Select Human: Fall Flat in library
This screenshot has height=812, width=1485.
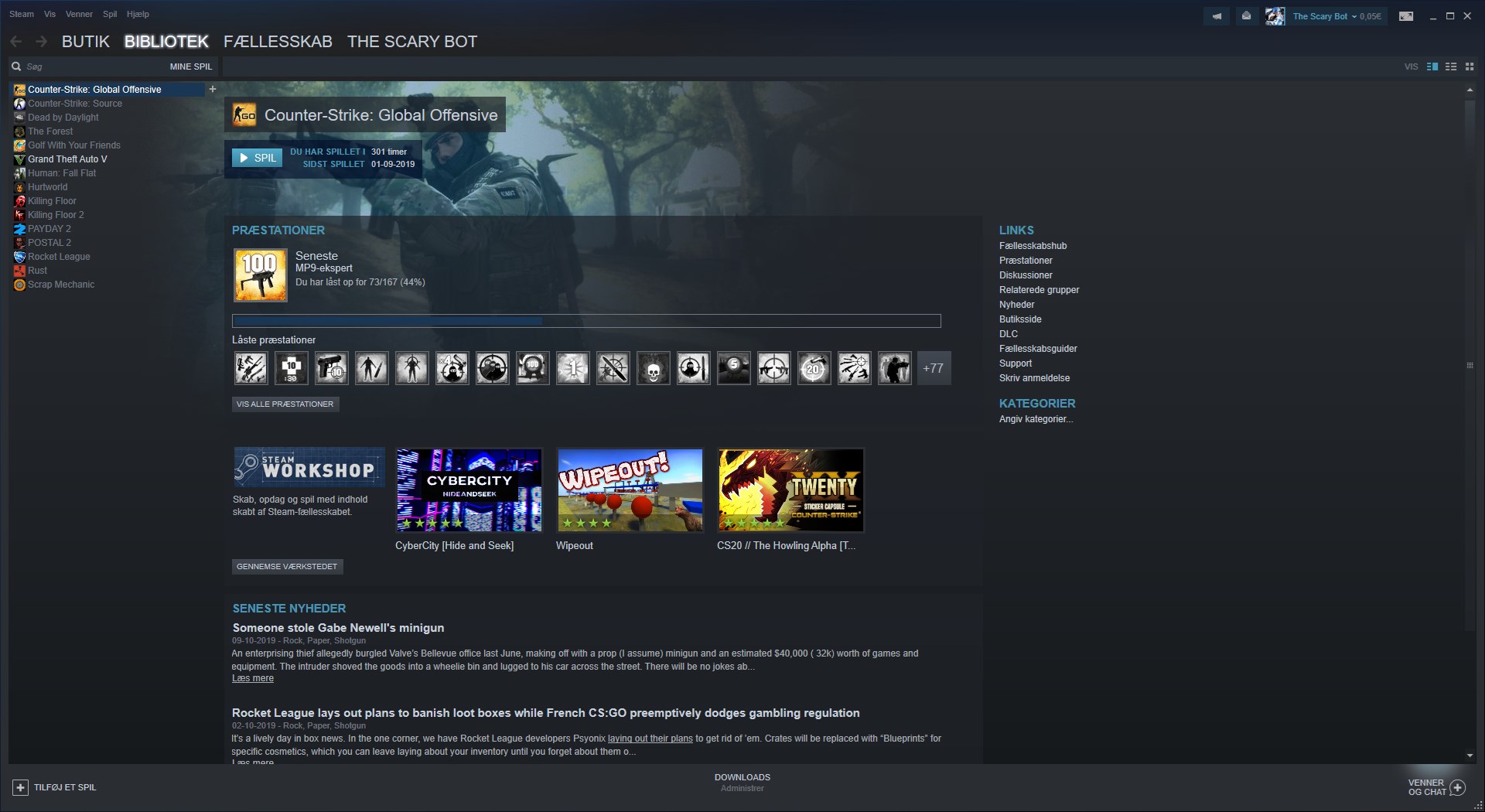tap(62, 173)
